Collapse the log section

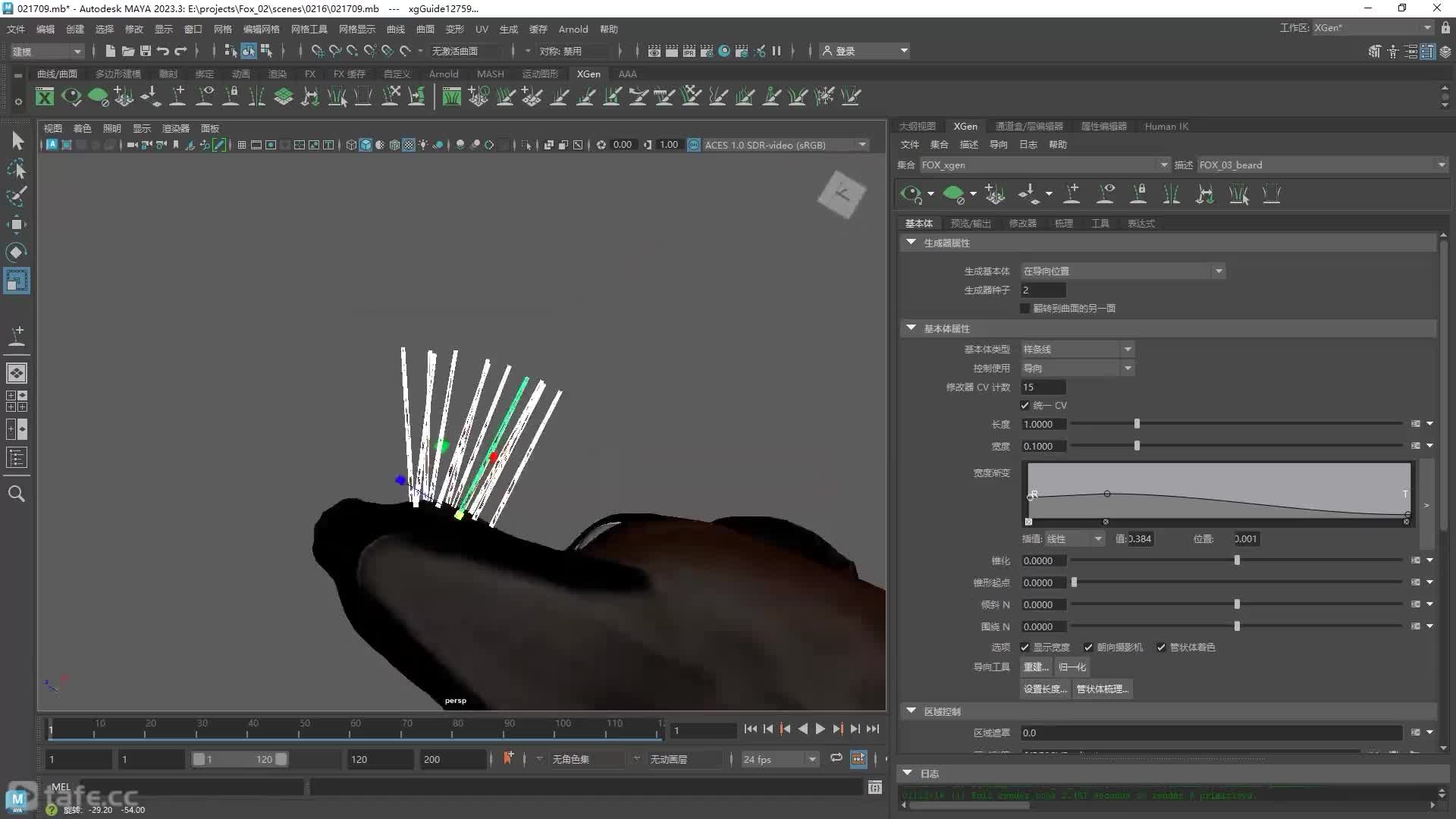[x=907, y=773]
